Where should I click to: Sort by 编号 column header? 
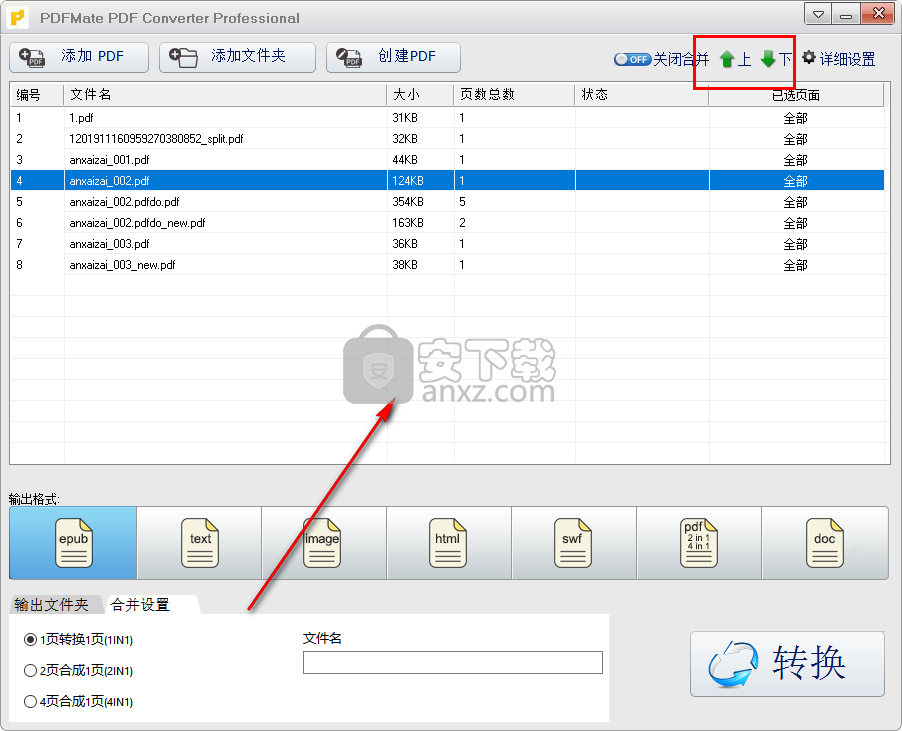(37, 94)
